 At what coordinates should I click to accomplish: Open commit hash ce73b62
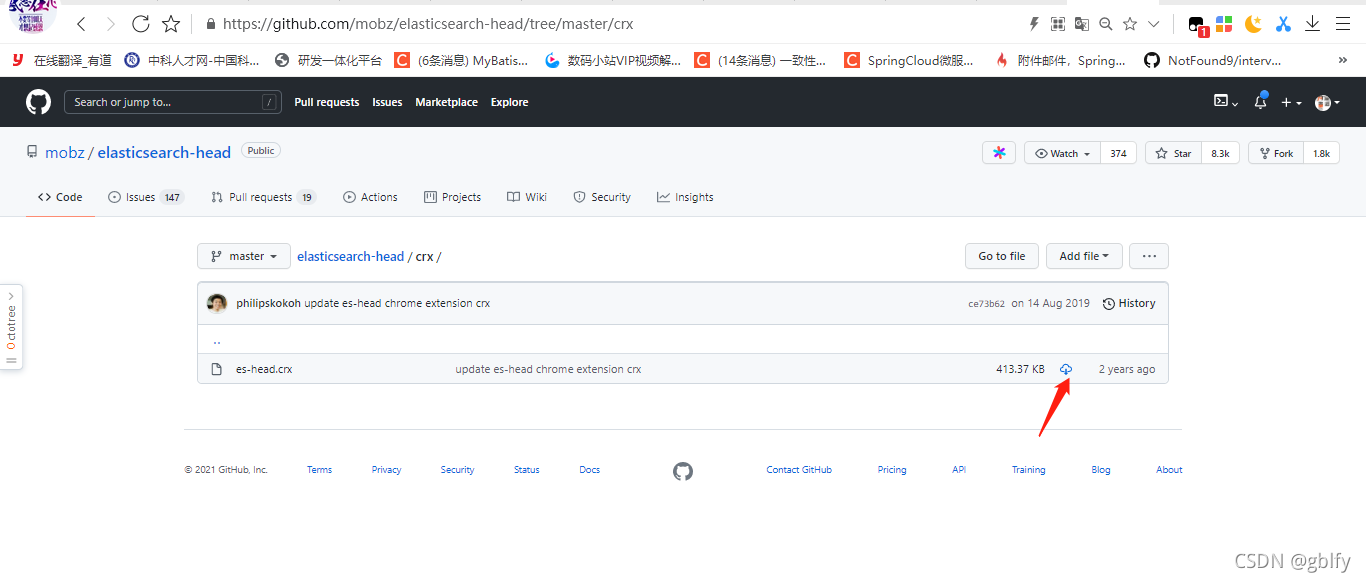986,304
